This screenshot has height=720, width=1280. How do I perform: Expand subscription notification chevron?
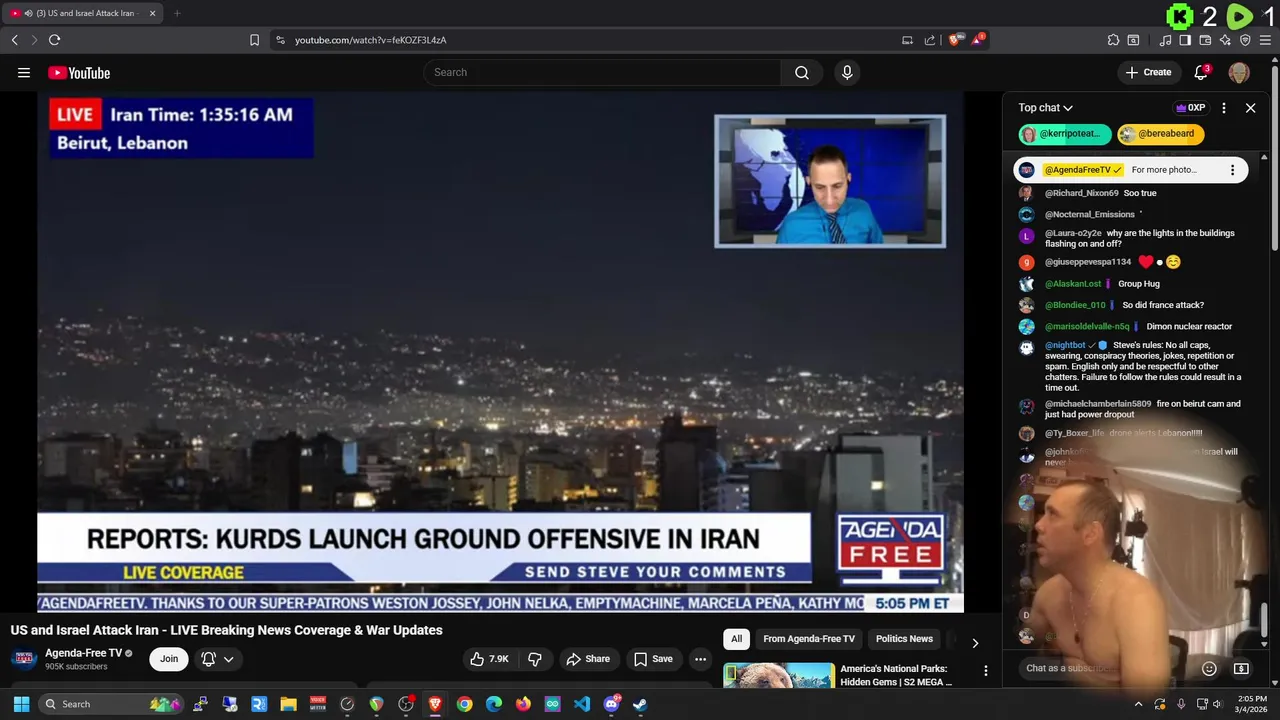tap(229, 659)
